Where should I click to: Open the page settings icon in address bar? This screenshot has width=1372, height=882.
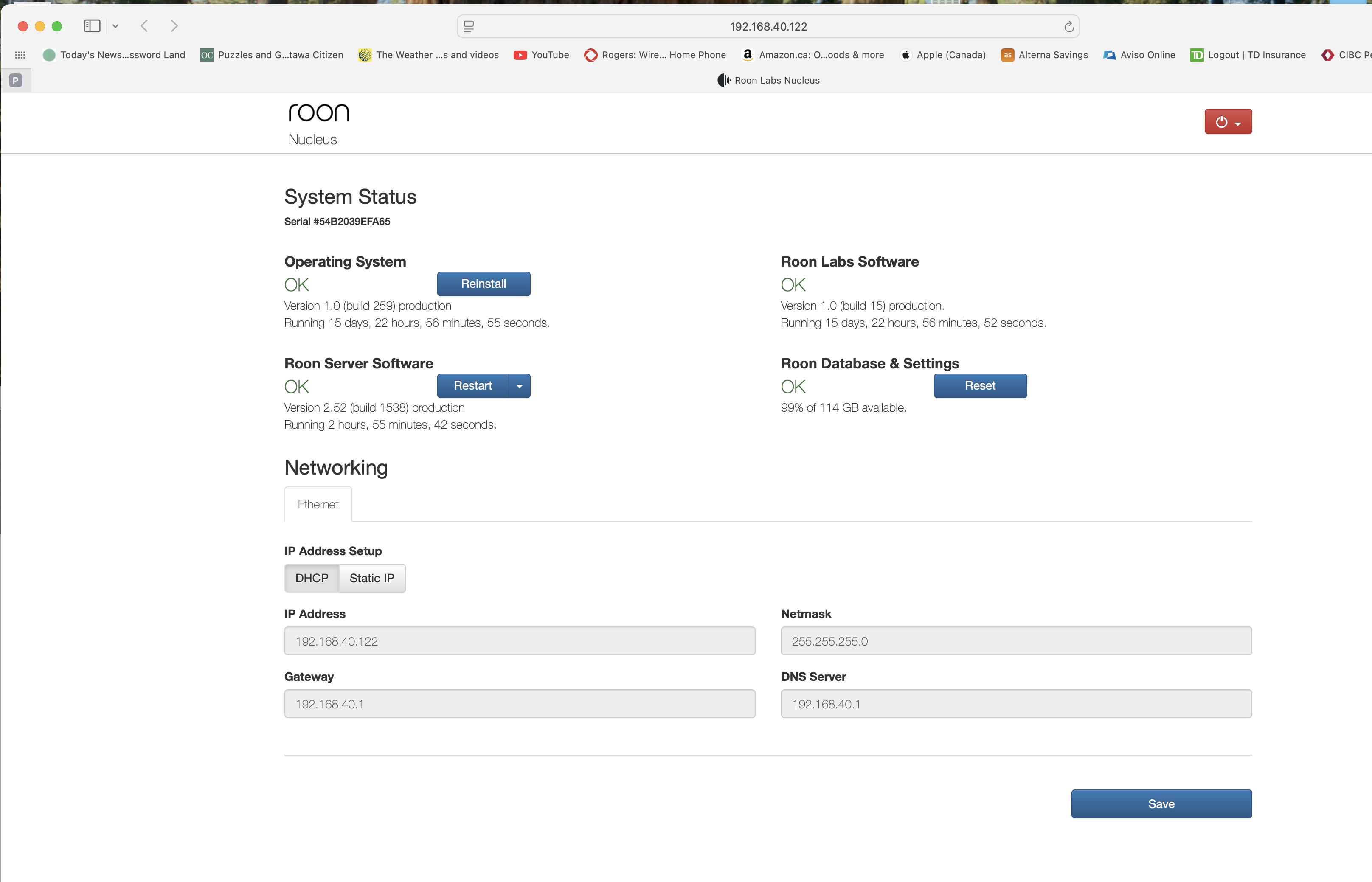[x=468, y=26]
